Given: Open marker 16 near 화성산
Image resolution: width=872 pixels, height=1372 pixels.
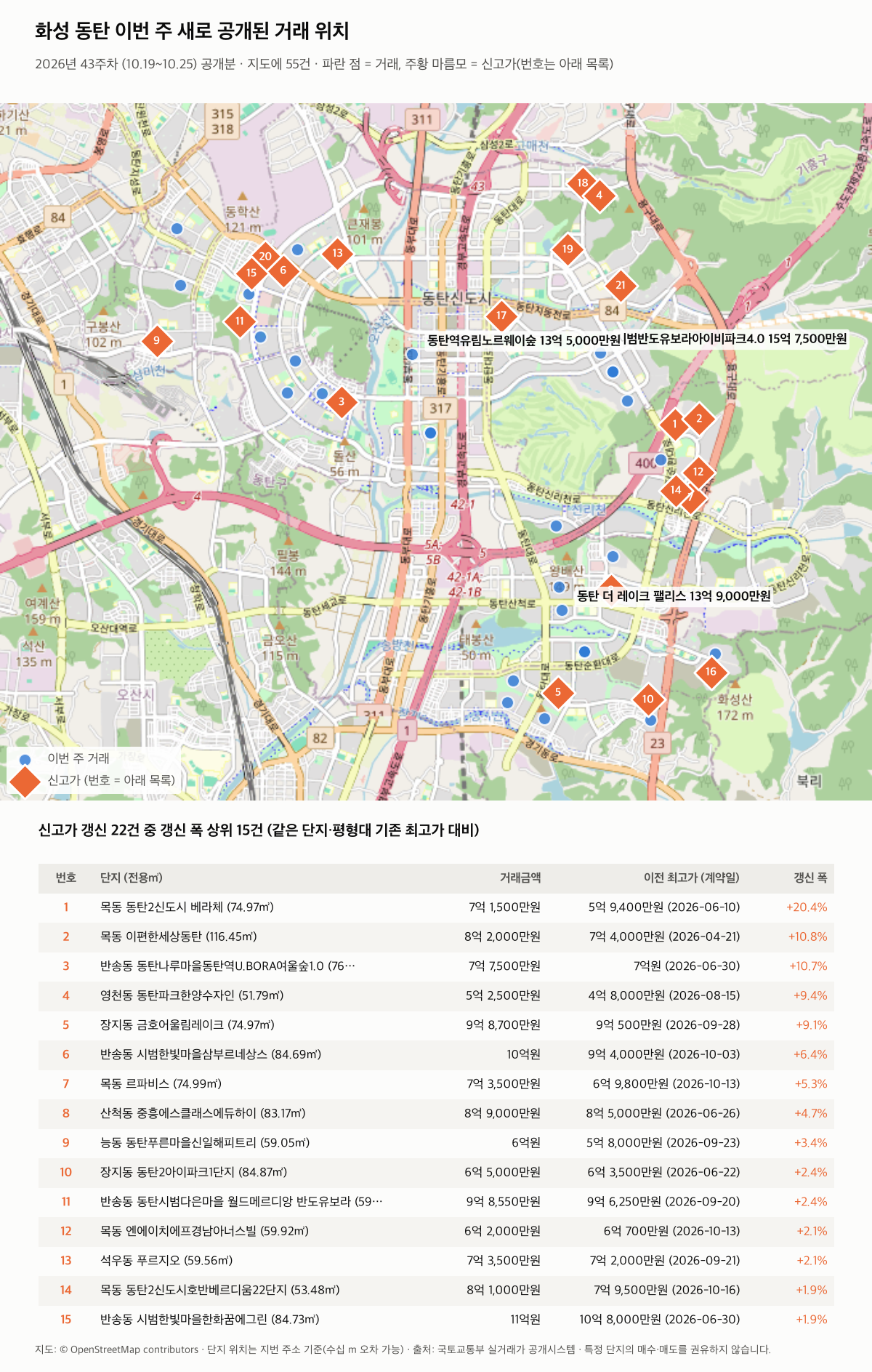Looking at the screenshot, I should coord(711,671).
